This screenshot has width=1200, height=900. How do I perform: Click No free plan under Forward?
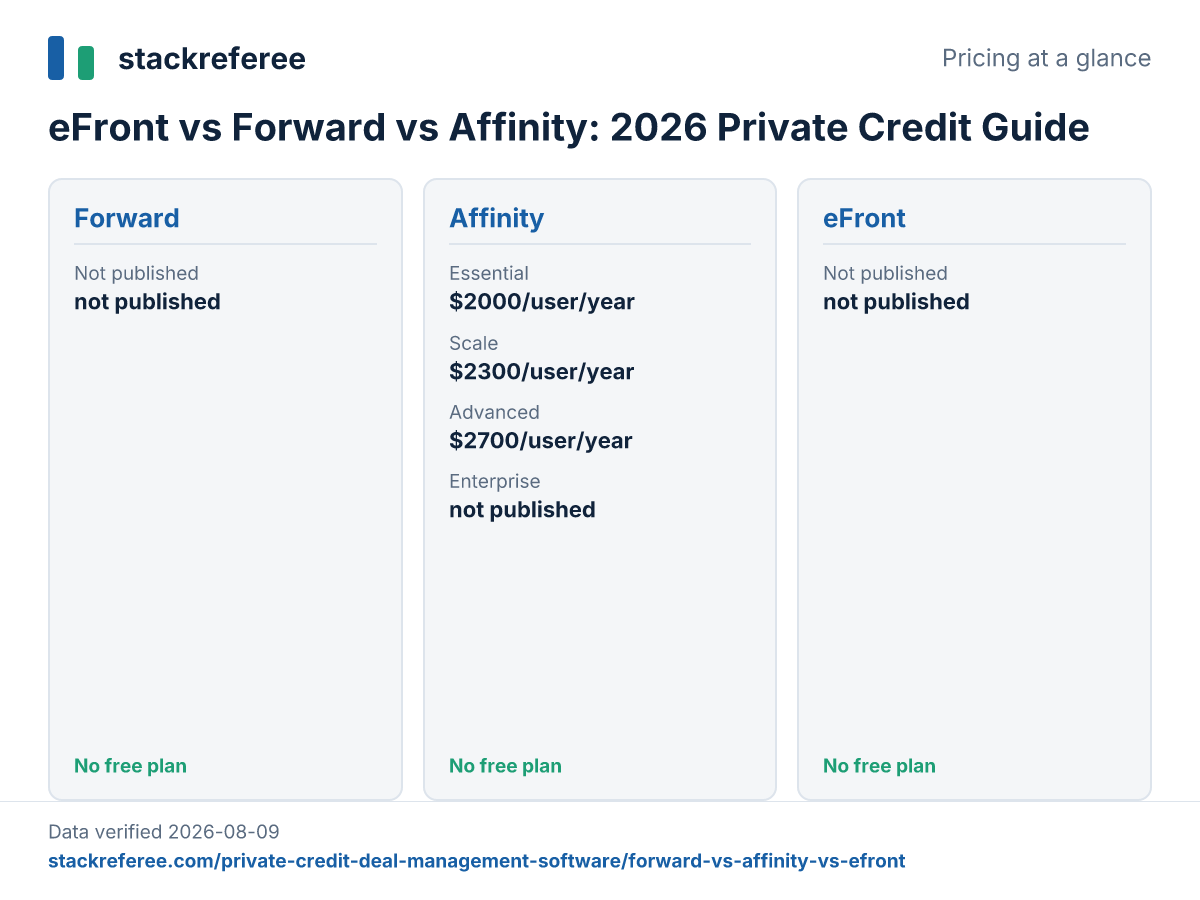point(130,766)
